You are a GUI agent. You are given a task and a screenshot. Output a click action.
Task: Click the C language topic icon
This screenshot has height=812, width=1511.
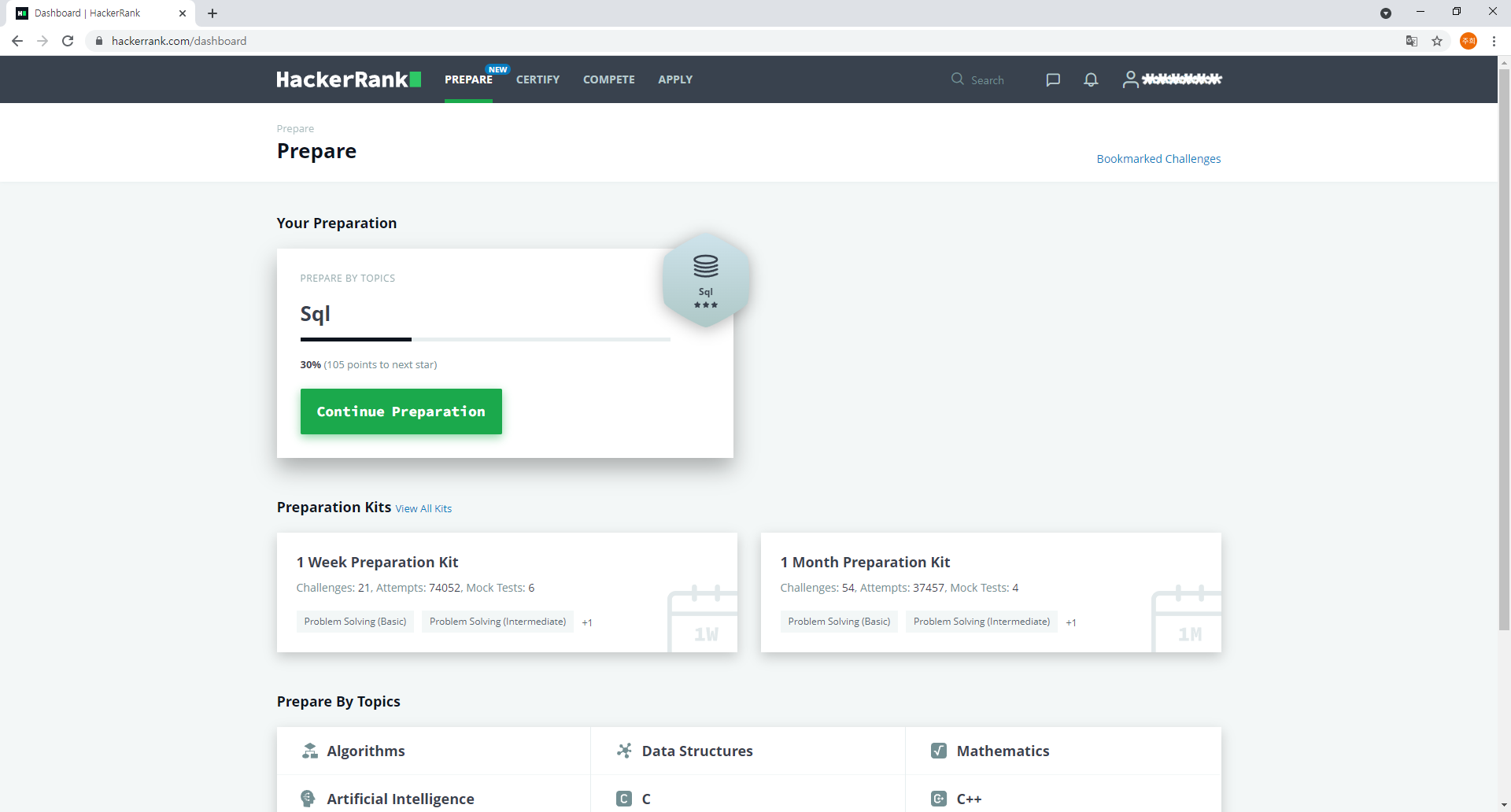[x=624, y=799]
